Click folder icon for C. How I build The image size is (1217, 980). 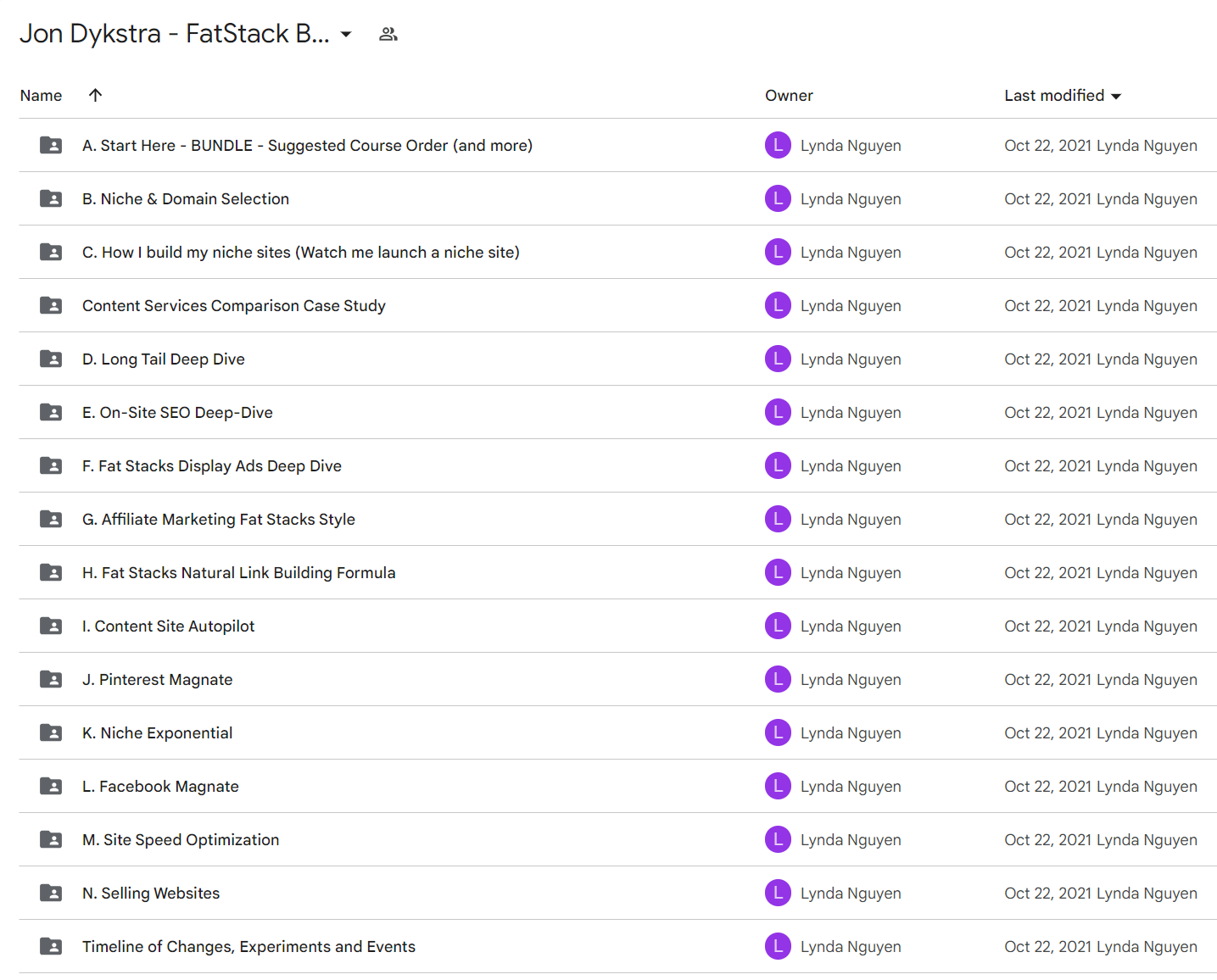click(51, 252)
